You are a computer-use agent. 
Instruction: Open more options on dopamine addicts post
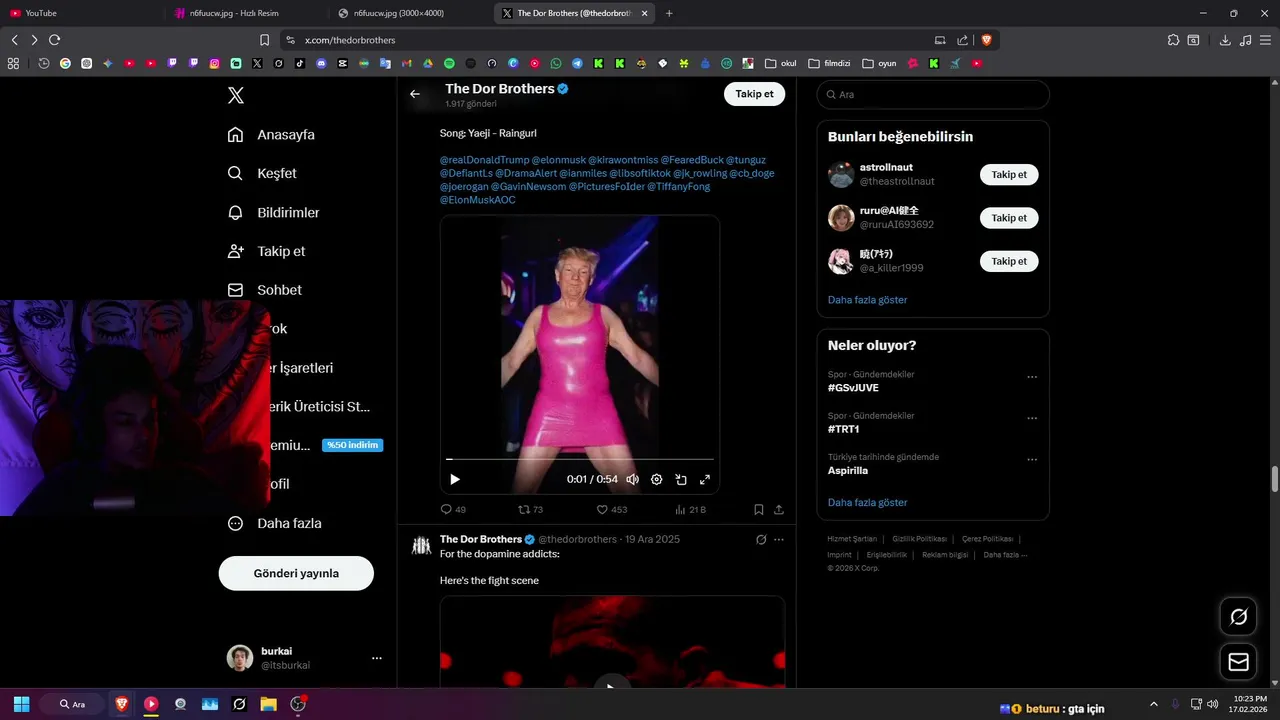click(779, 539)
